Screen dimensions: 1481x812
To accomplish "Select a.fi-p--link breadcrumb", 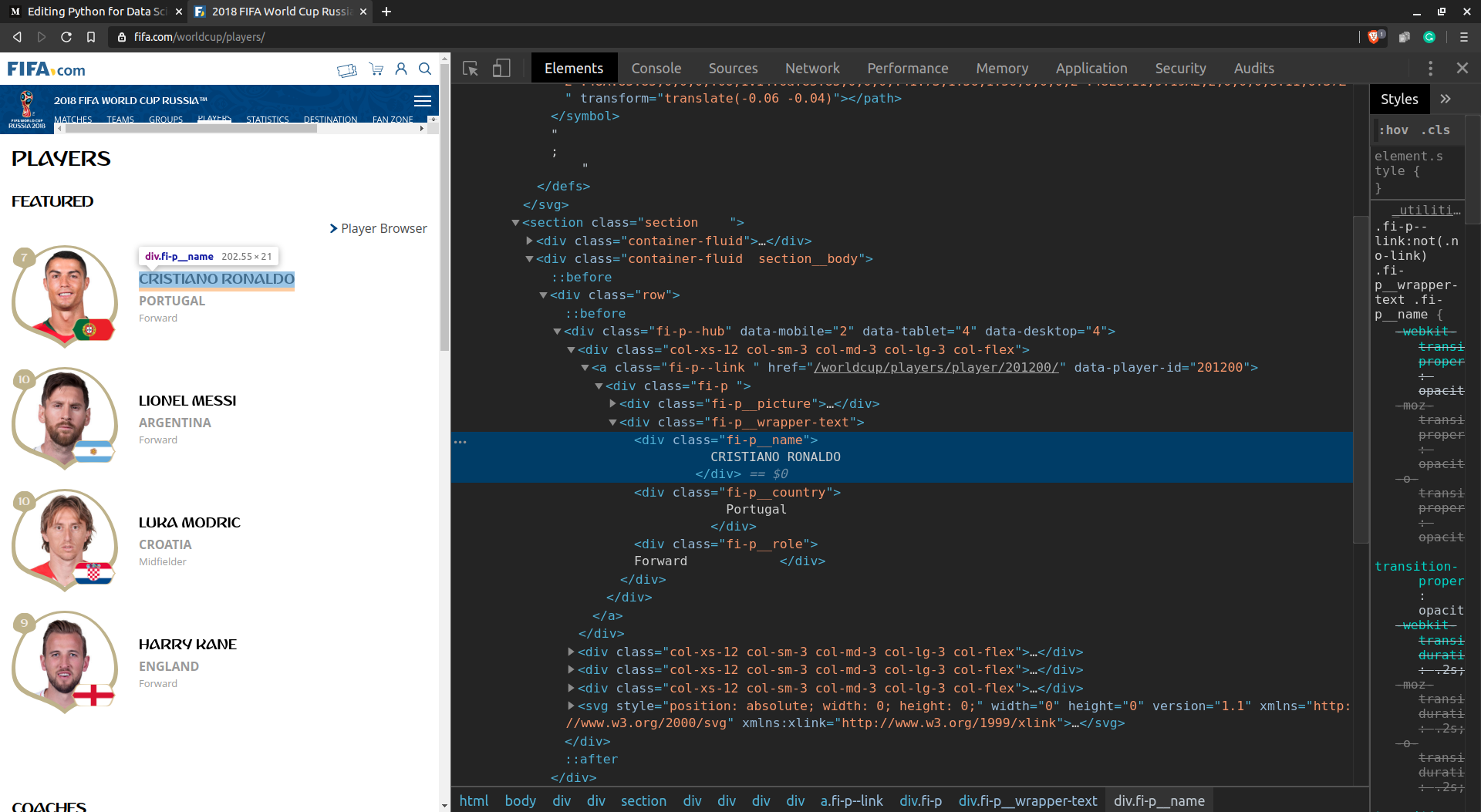I will click(x=852, y=801).
